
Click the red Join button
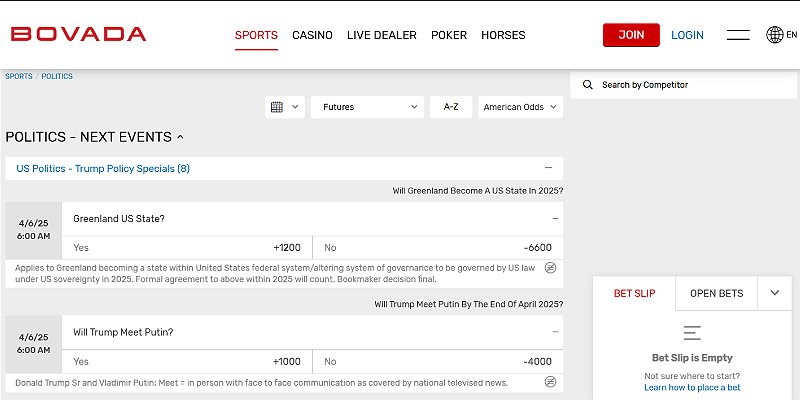[631, 35]
